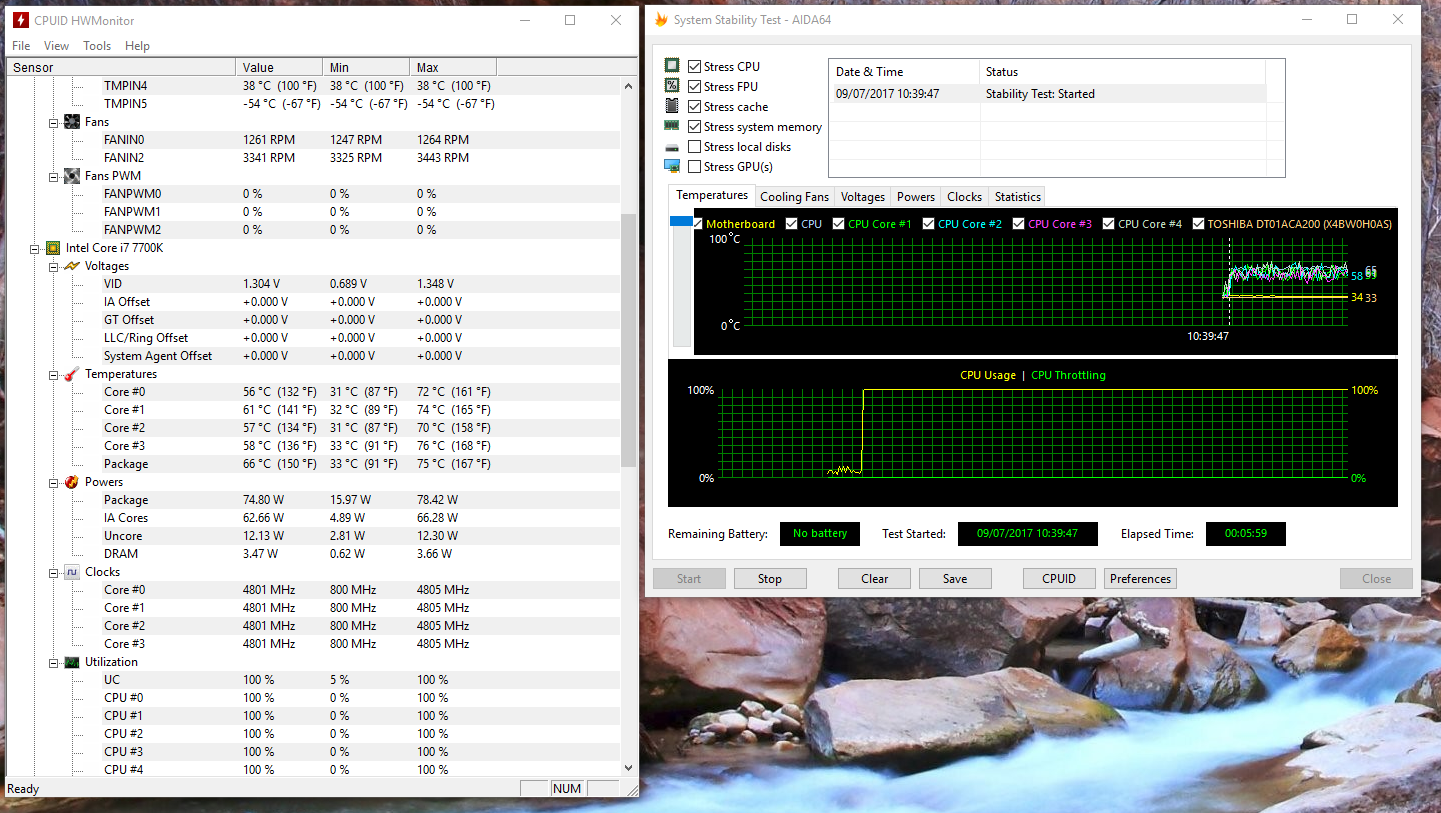
Task: Toggle the CPU Core #1 graph checkbox
Action: click(x=839, y=224)
